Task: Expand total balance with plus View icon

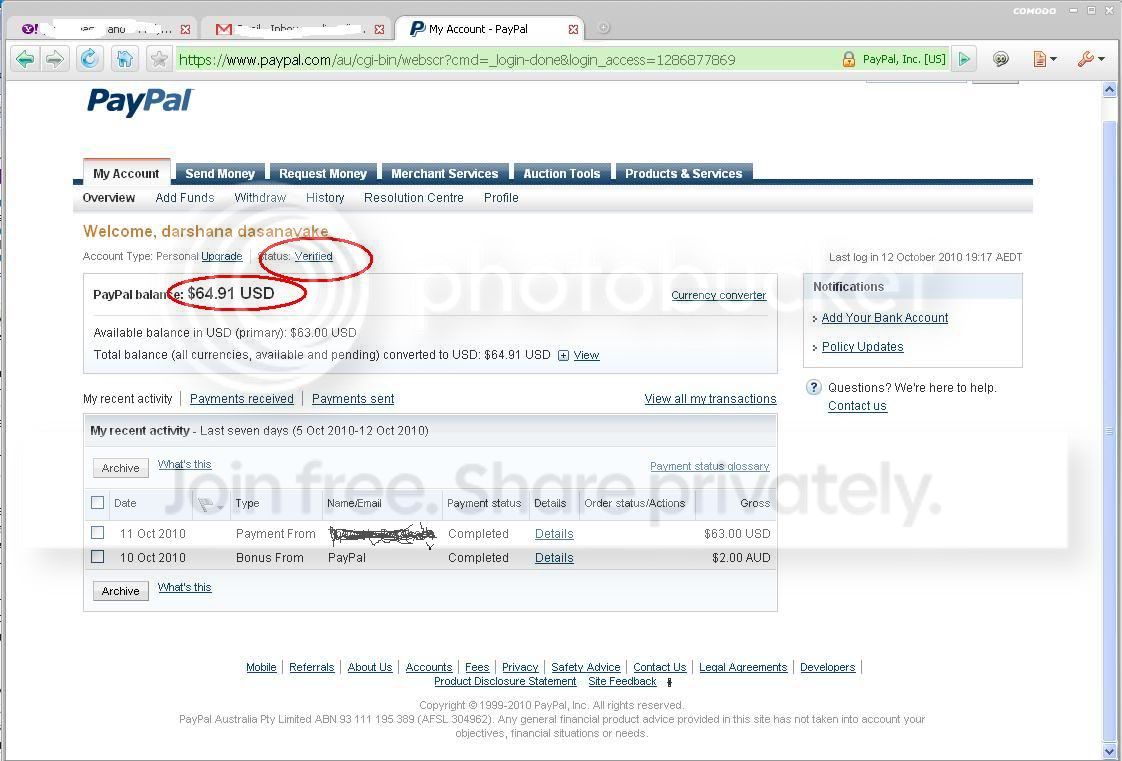Action: click(563, 355)
